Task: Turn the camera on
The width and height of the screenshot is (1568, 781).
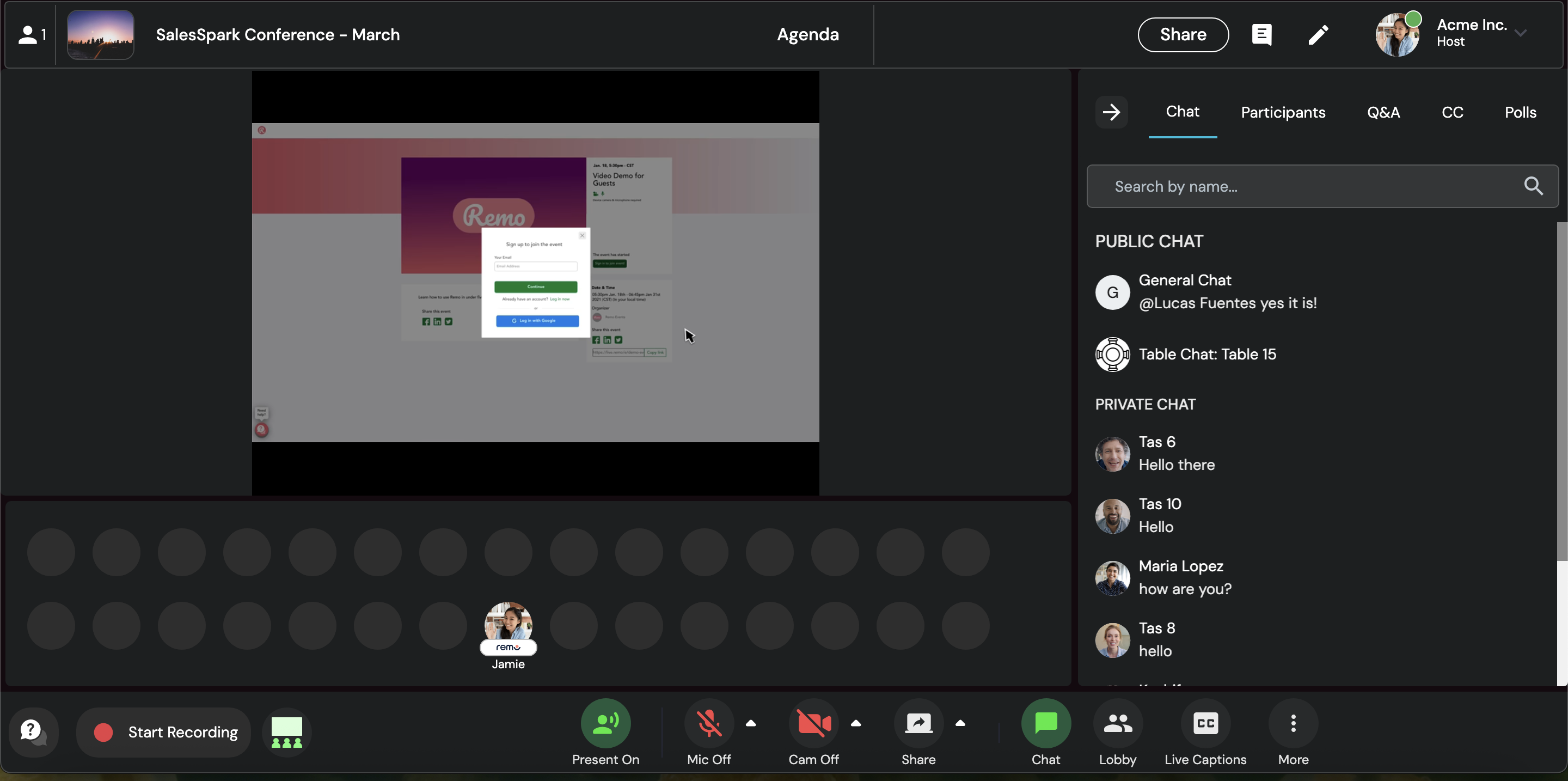Action: click(x=813, y=724)
